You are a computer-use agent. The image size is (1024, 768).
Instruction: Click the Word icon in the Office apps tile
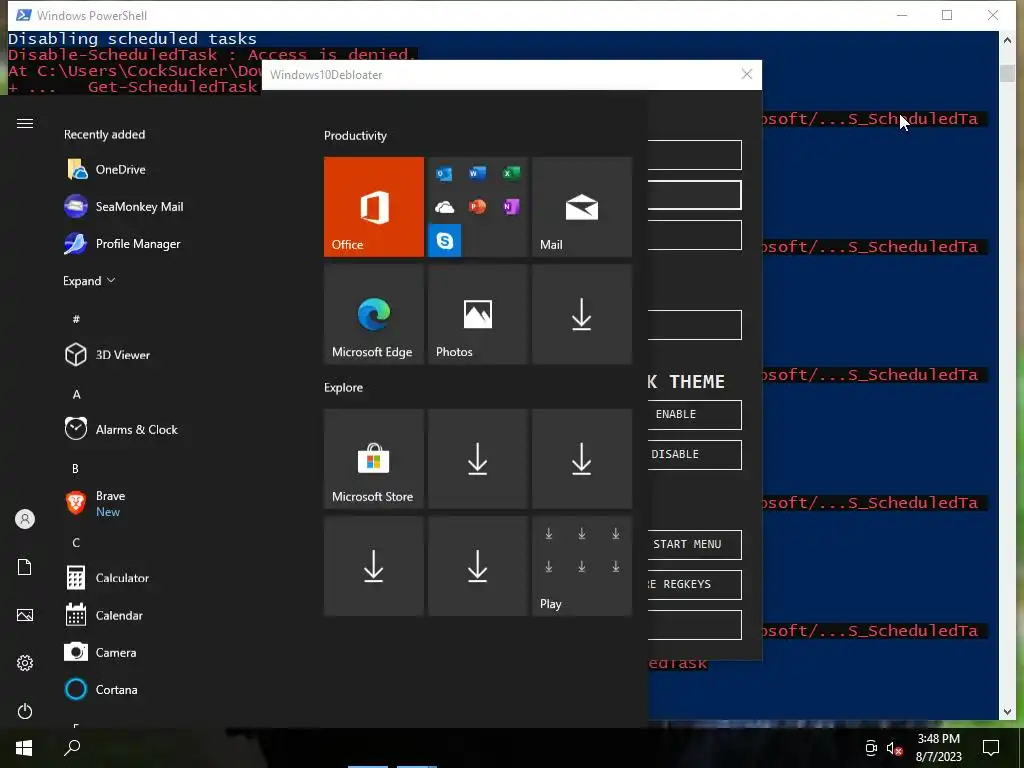477,173
